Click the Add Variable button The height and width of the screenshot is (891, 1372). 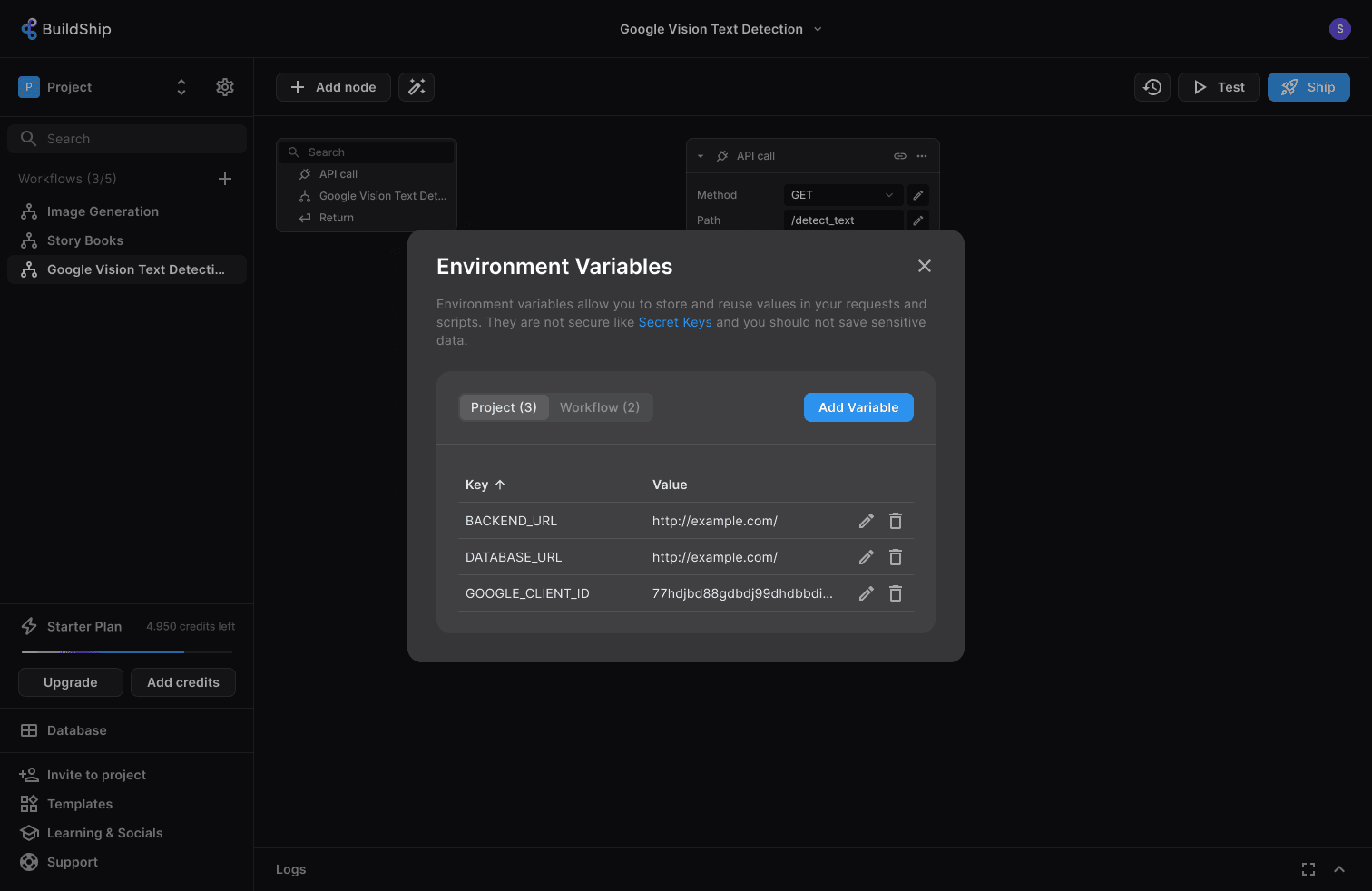857,407
